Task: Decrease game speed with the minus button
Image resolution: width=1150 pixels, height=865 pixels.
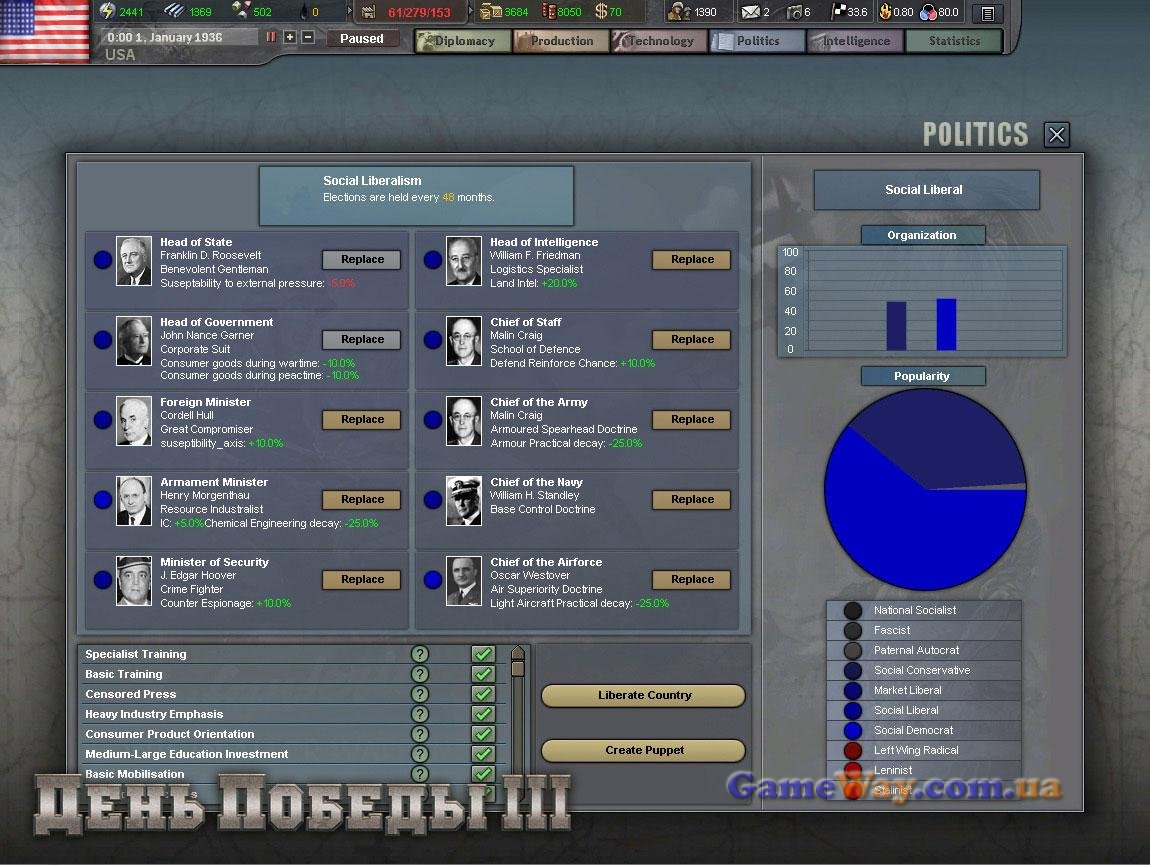Action: click(308, 37)
